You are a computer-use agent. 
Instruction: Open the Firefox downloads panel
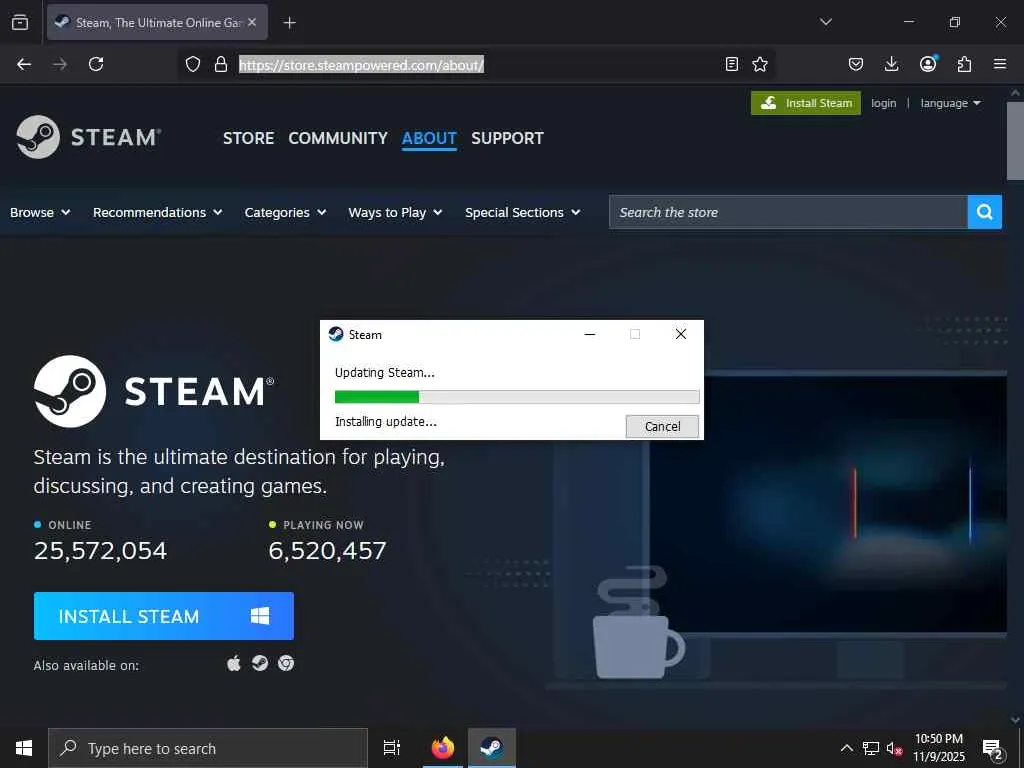(891, 64)
